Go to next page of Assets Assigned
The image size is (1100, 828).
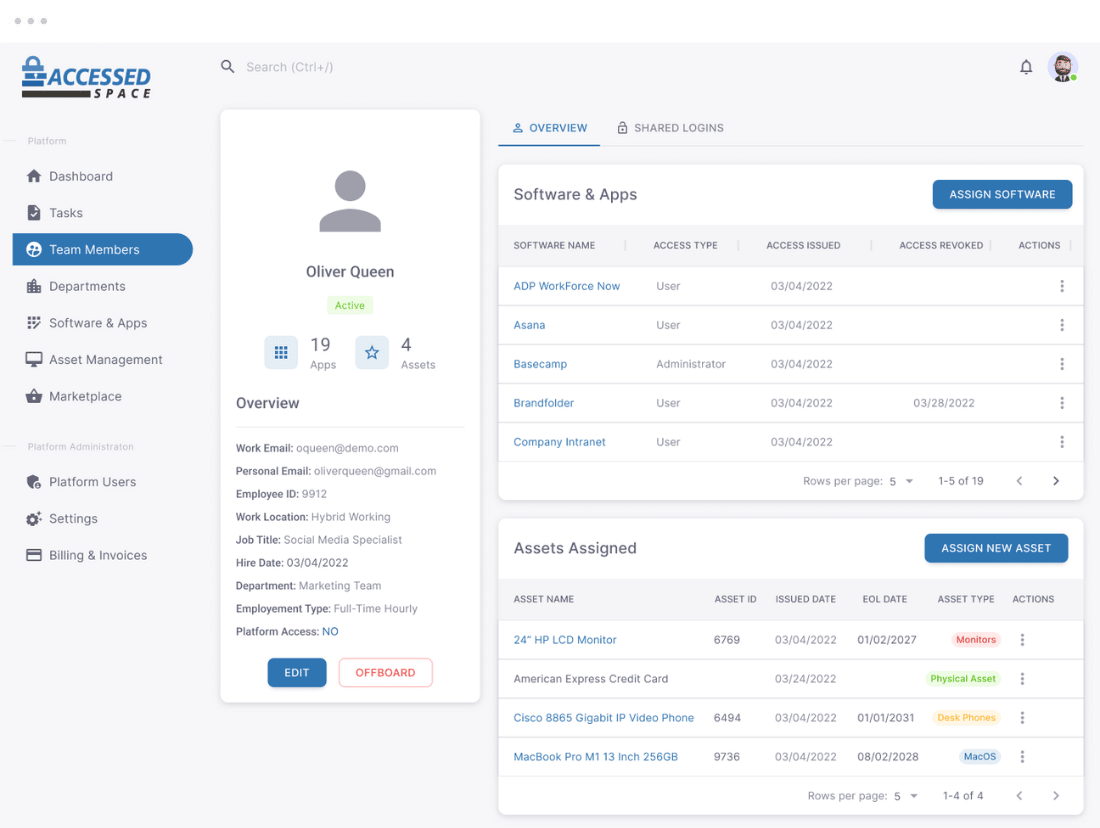pos(1056,796)
